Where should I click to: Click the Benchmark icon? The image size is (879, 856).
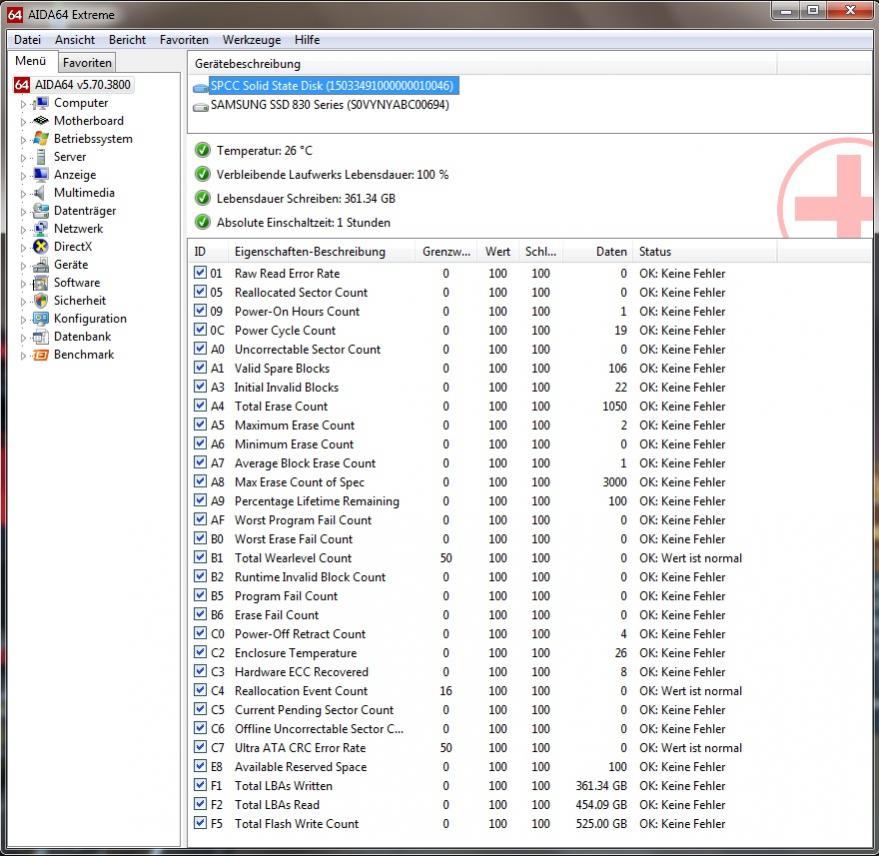(x=41, y=355)
